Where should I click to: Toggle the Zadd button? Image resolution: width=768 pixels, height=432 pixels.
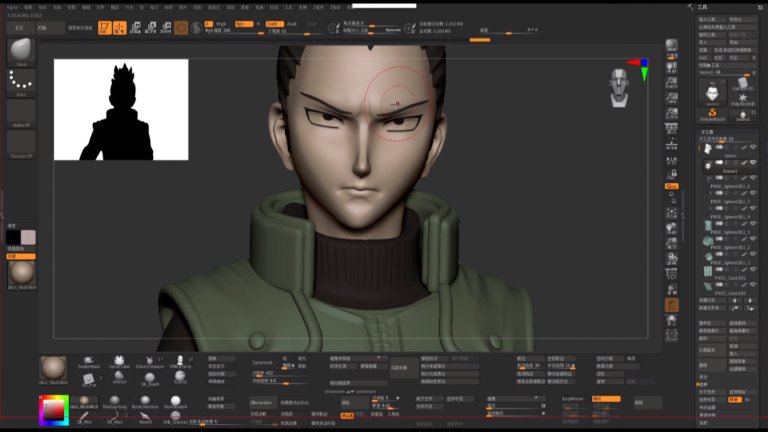pyautogui.click(x=274, y=24)
